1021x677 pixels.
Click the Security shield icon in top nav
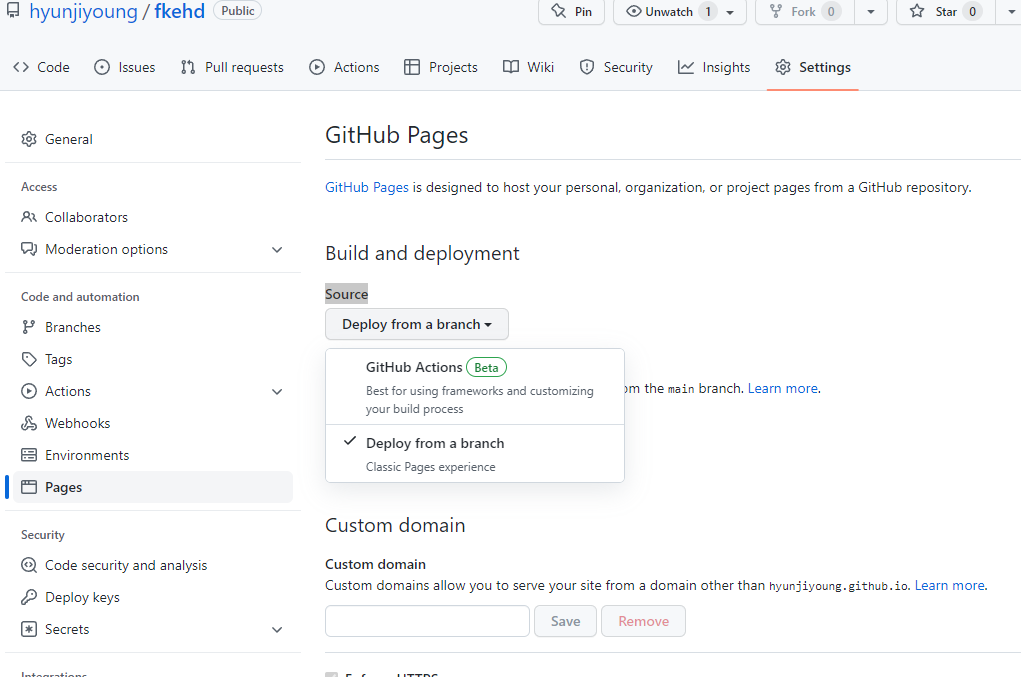587,67
